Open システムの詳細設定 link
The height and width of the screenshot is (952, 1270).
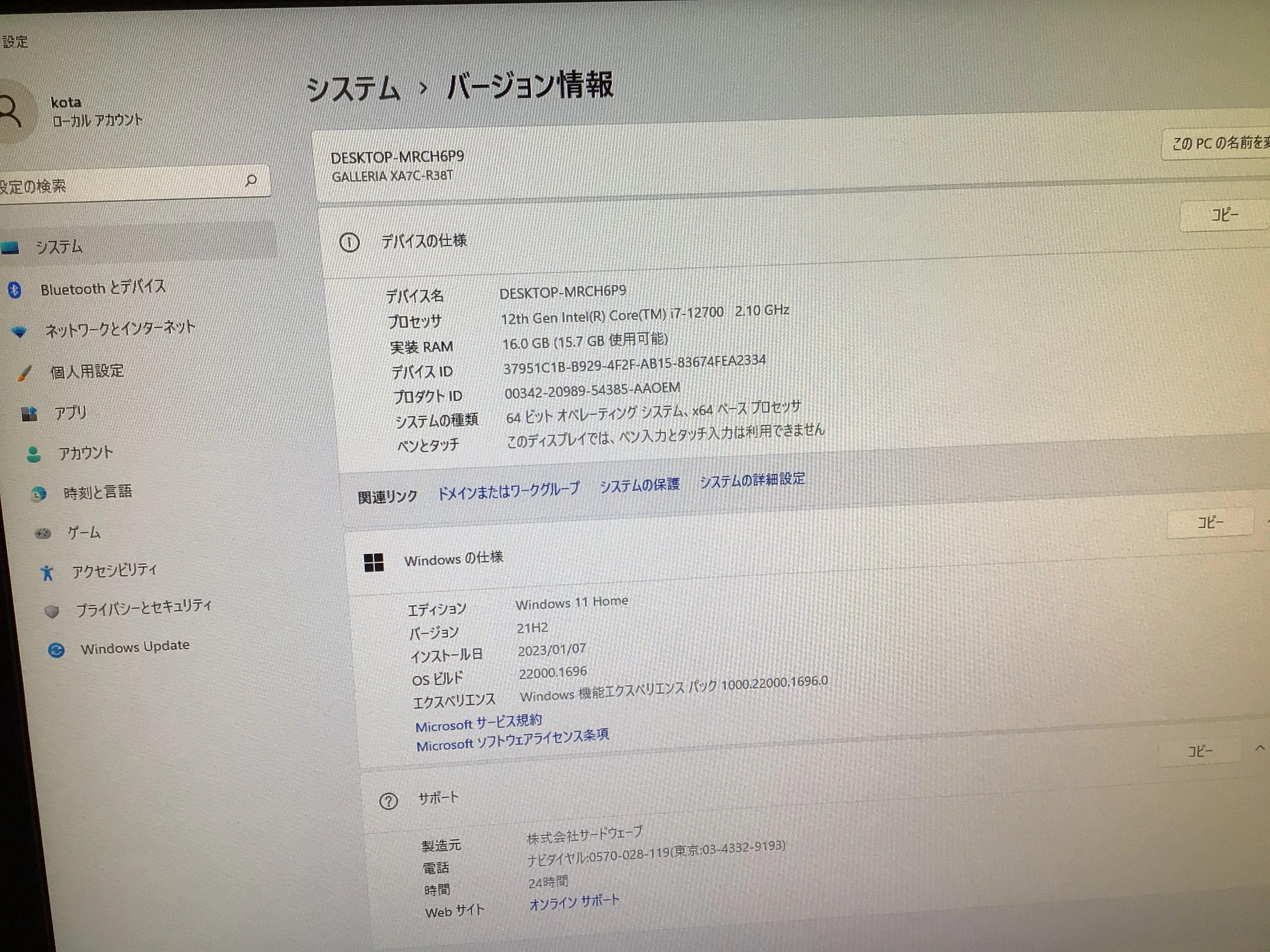point(752,480)
